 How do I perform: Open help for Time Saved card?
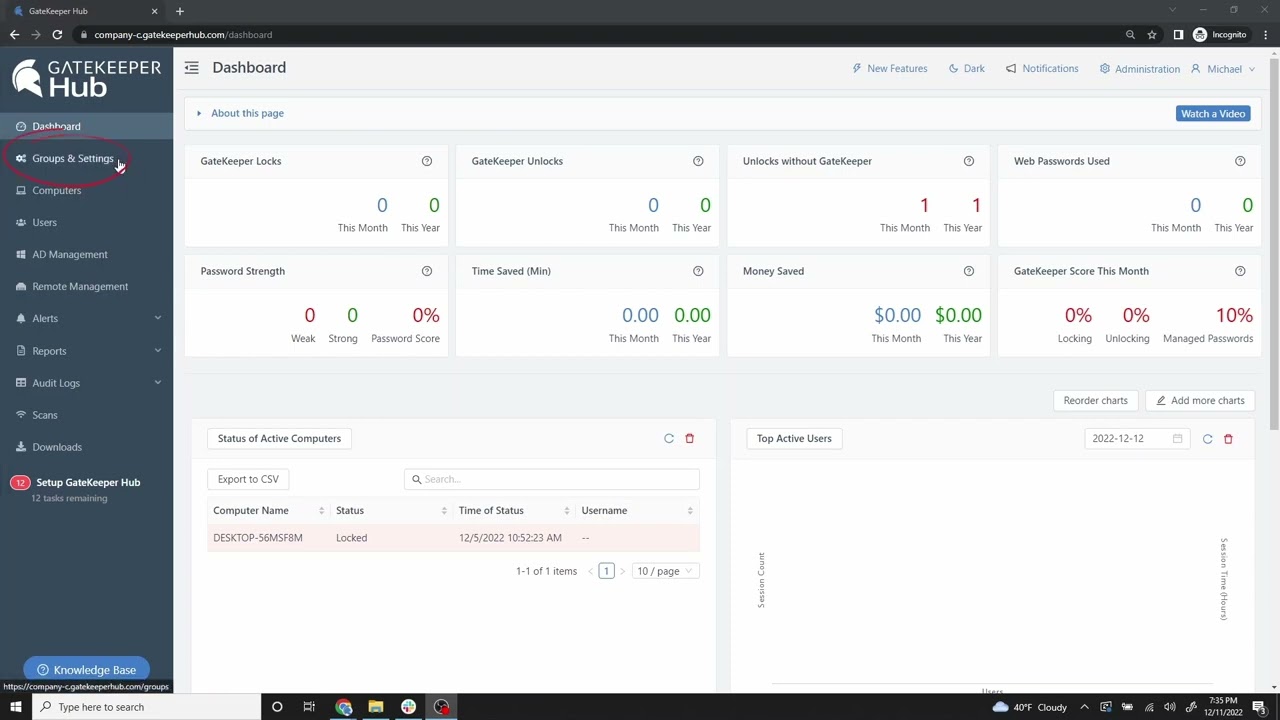tap(698, 271)
